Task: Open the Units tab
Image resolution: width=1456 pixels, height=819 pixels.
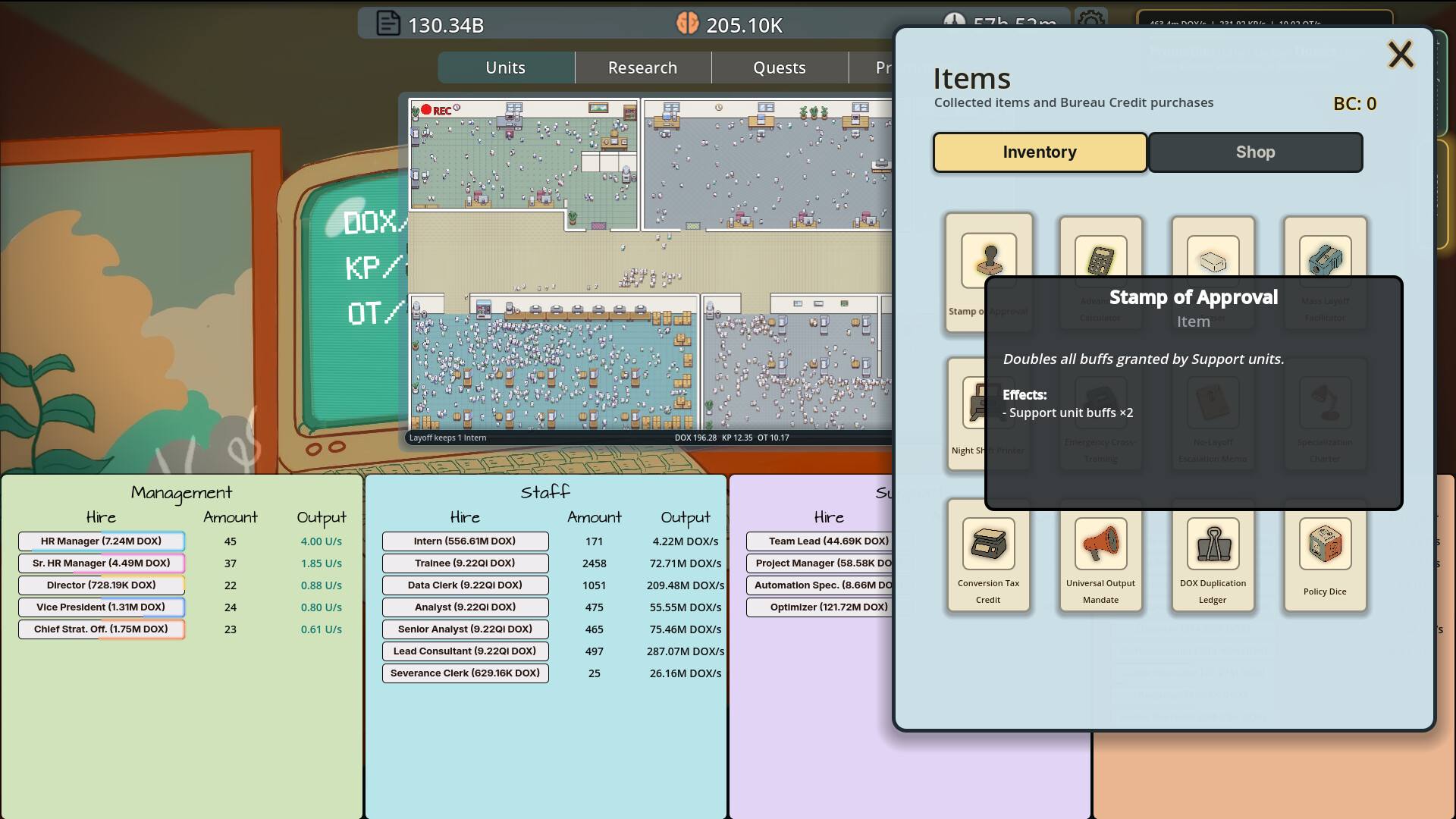Action: (506, 67)
